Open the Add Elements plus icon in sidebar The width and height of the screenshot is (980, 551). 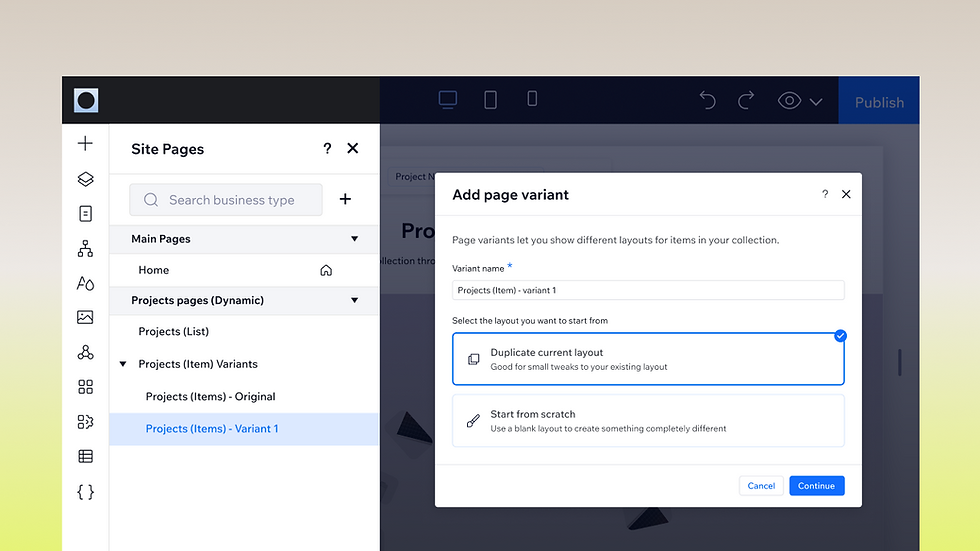pyautogui.click(x=85, y=143)
